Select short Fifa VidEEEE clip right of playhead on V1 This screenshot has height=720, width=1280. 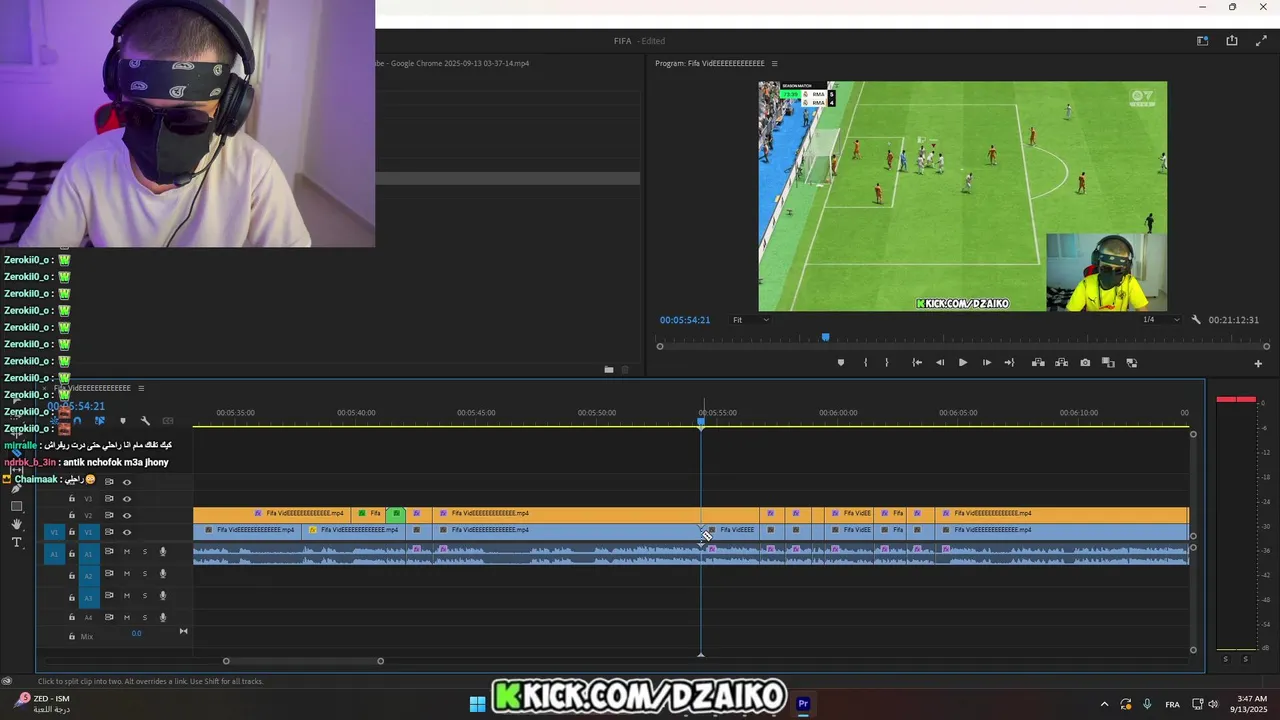731,530
